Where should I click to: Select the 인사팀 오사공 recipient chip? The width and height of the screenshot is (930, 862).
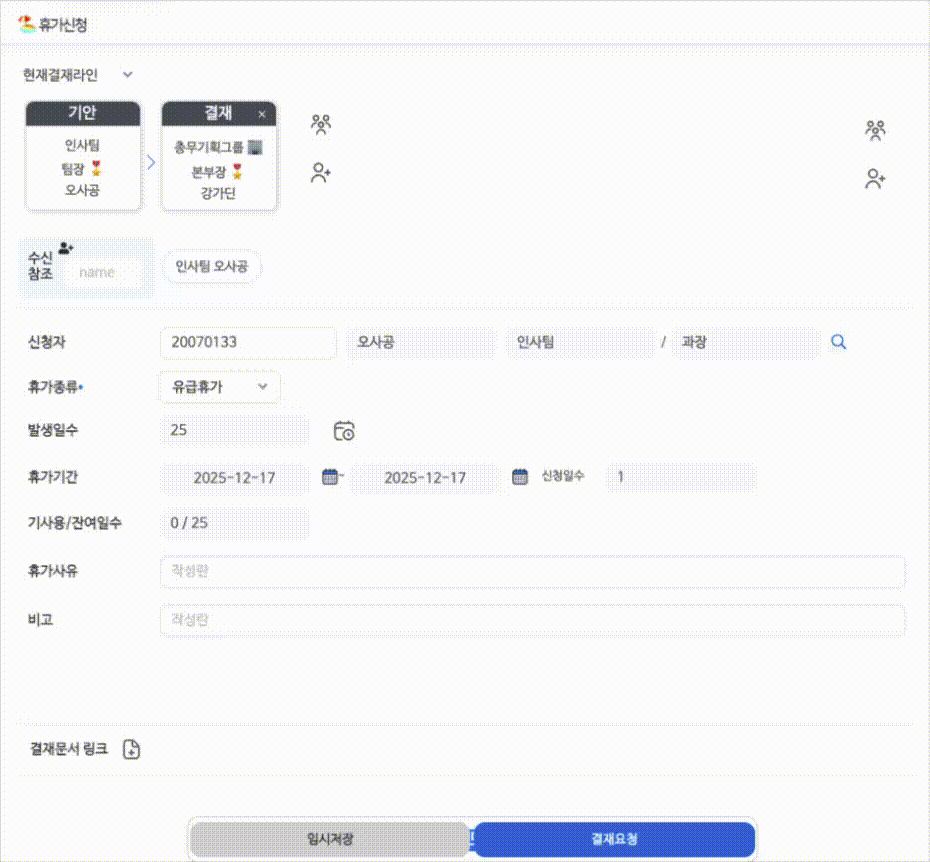point(212,267)
